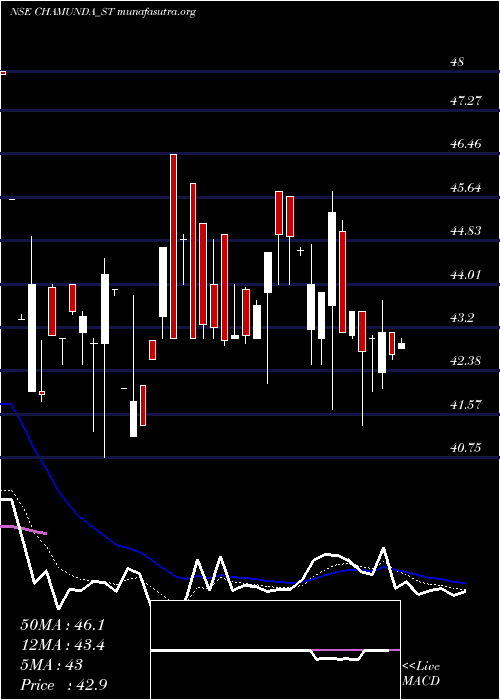Select the 44.83 price level label
This screenshot has width=500, height=700.
(466, 231)
